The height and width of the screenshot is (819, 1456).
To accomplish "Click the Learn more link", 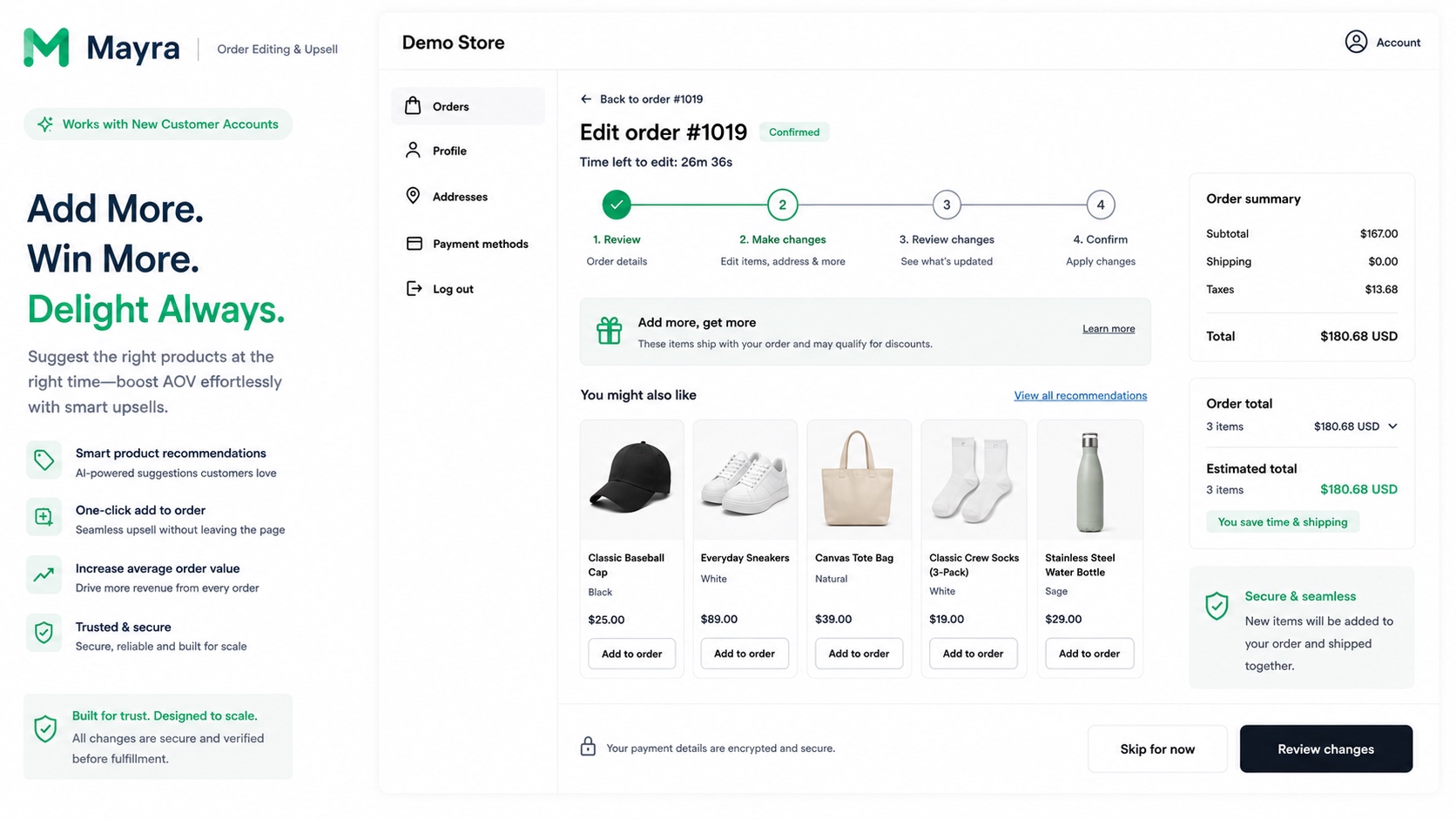I will 1109,328.
